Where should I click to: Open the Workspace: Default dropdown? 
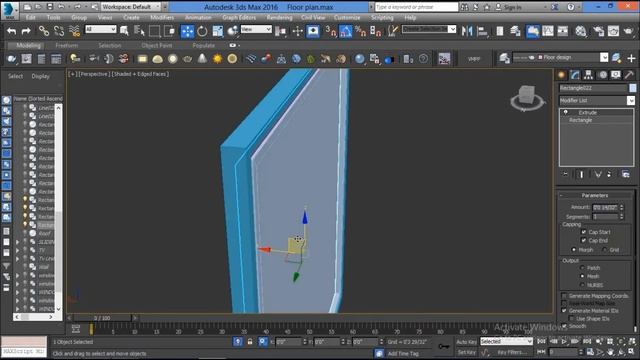(x=131, y=7)
